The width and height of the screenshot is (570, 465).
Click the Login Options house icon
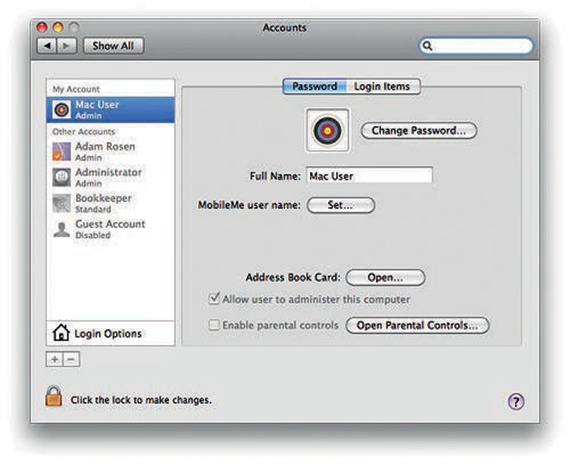pyautogui.click(x=61, y=332)
